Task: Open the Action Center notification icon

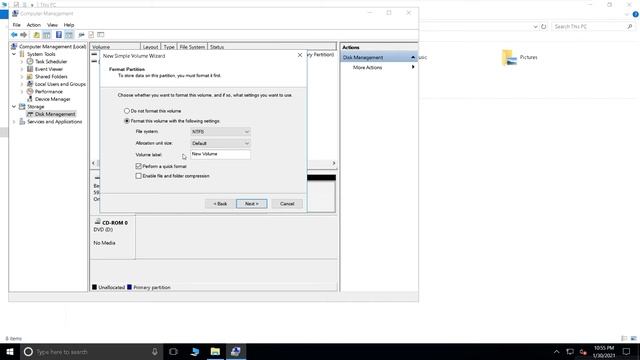Action: pos(627,351)
